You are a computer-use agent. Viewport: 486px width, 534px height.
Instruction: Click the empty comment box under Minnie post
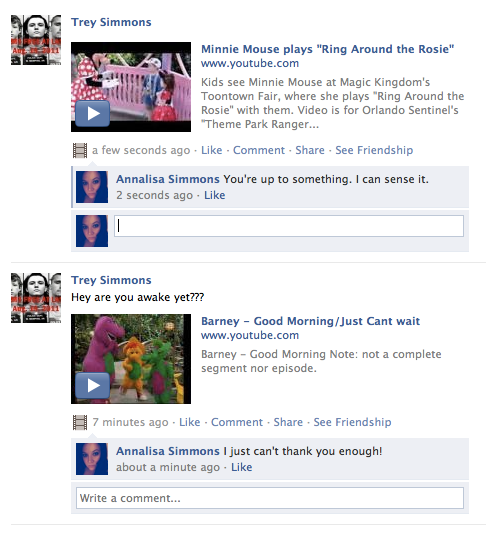pos(289,226)
